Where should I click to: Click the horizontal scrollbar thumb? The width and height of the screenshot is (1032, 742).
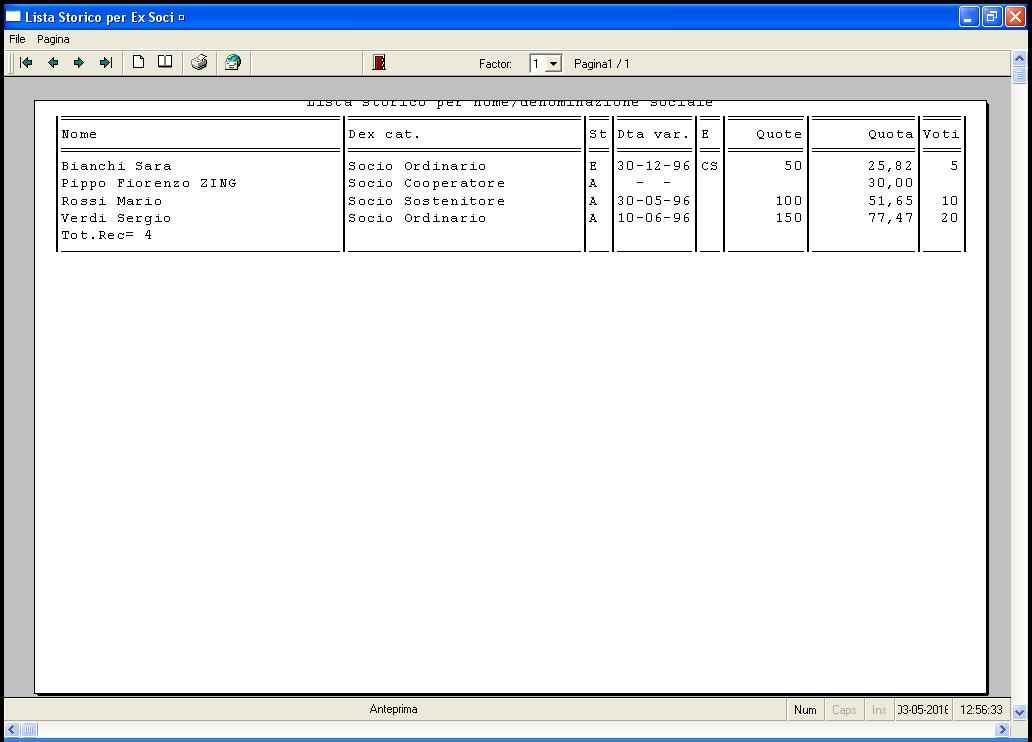point(29,729)
